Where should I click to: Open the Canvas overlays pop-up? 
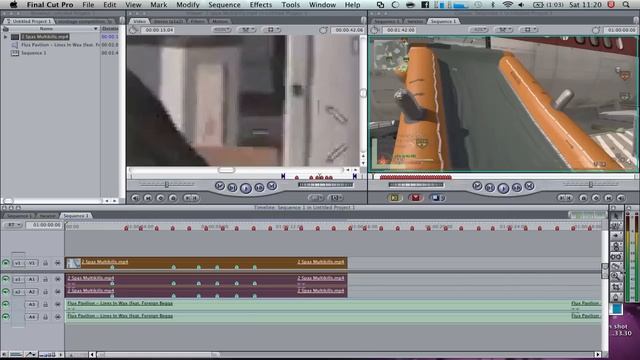pos(529,30)
